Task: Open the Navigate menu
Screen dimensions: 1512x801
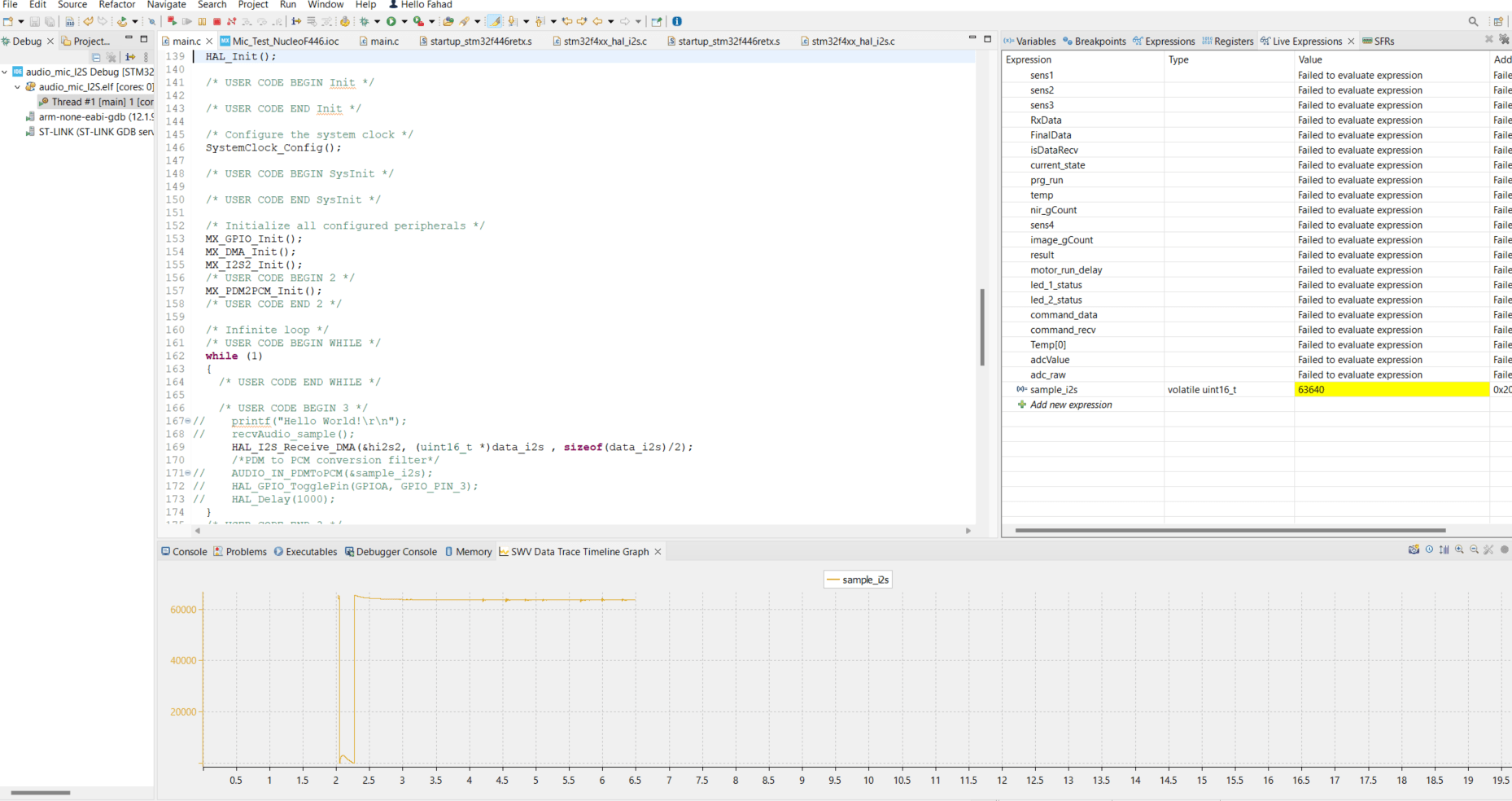Action: [166, 5]
